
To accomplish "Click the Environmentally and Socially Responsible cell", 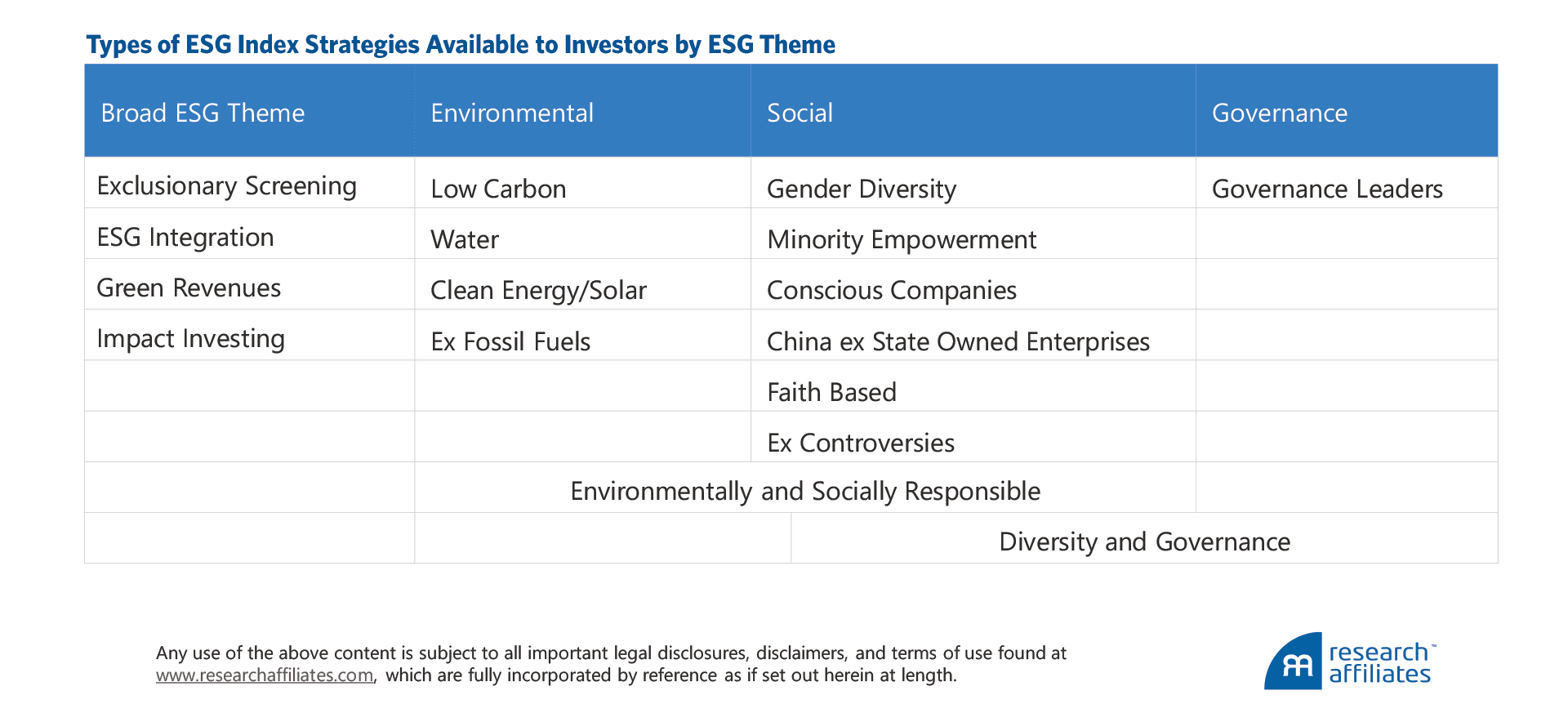I will pos(805,492).
